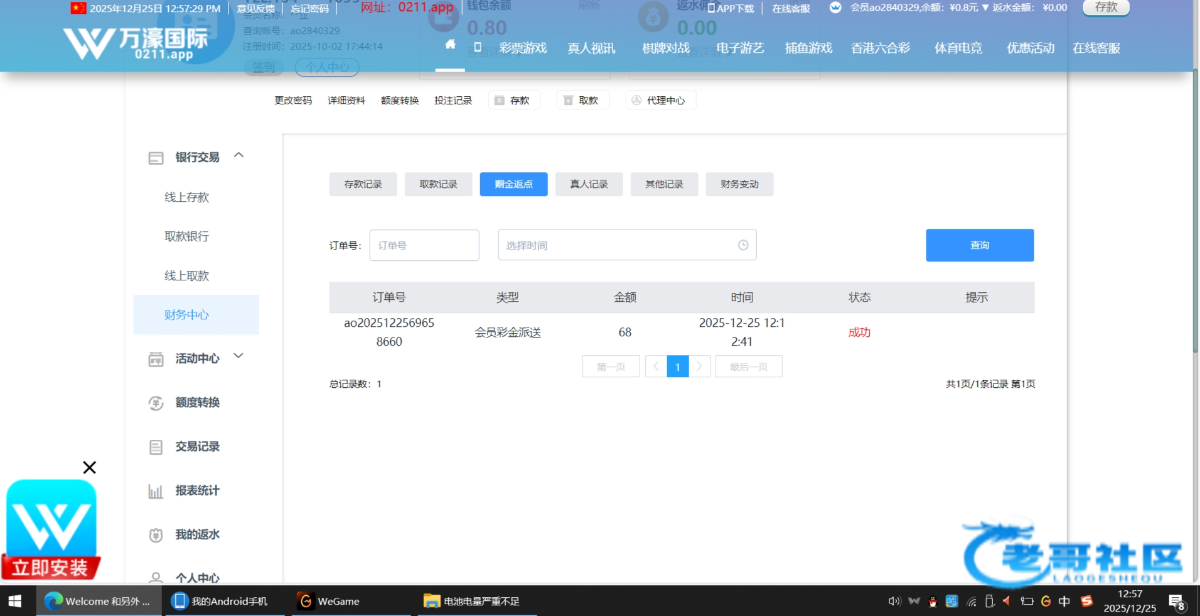Select the 真人记录 tab
This screenshot has height=616, width=1200.
(x=589, y=184)
